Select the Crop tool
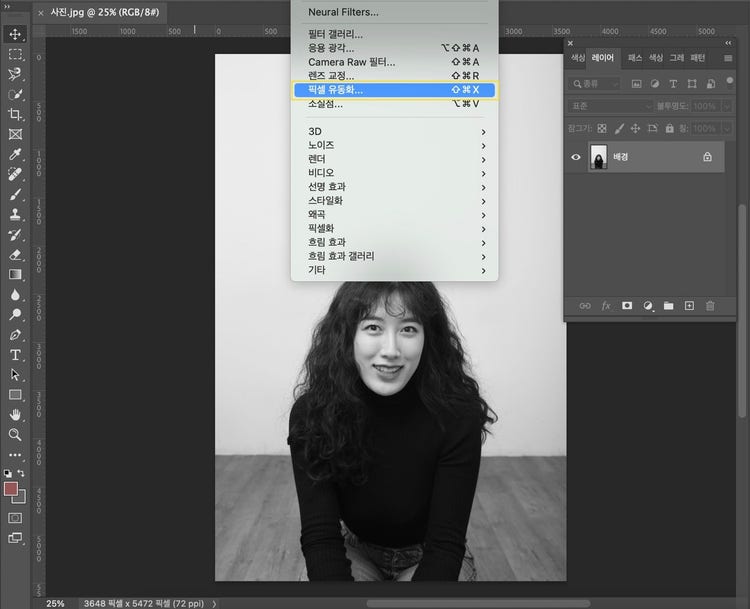 [15, 114]
